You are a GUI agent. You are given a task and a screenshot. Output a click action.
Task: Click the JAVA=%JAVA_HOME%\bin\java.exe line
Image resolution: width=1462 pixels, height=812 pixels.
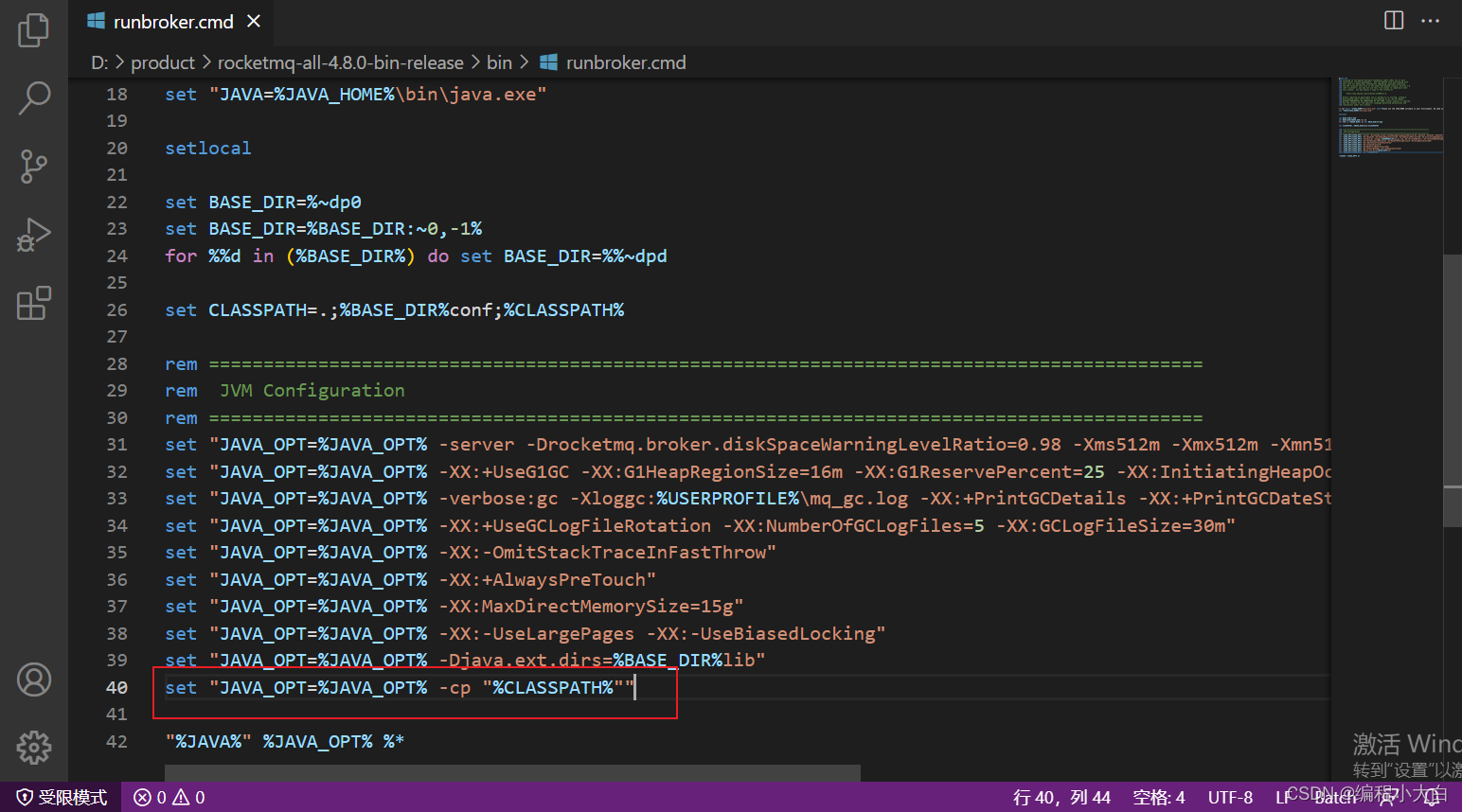pos(356,94)
